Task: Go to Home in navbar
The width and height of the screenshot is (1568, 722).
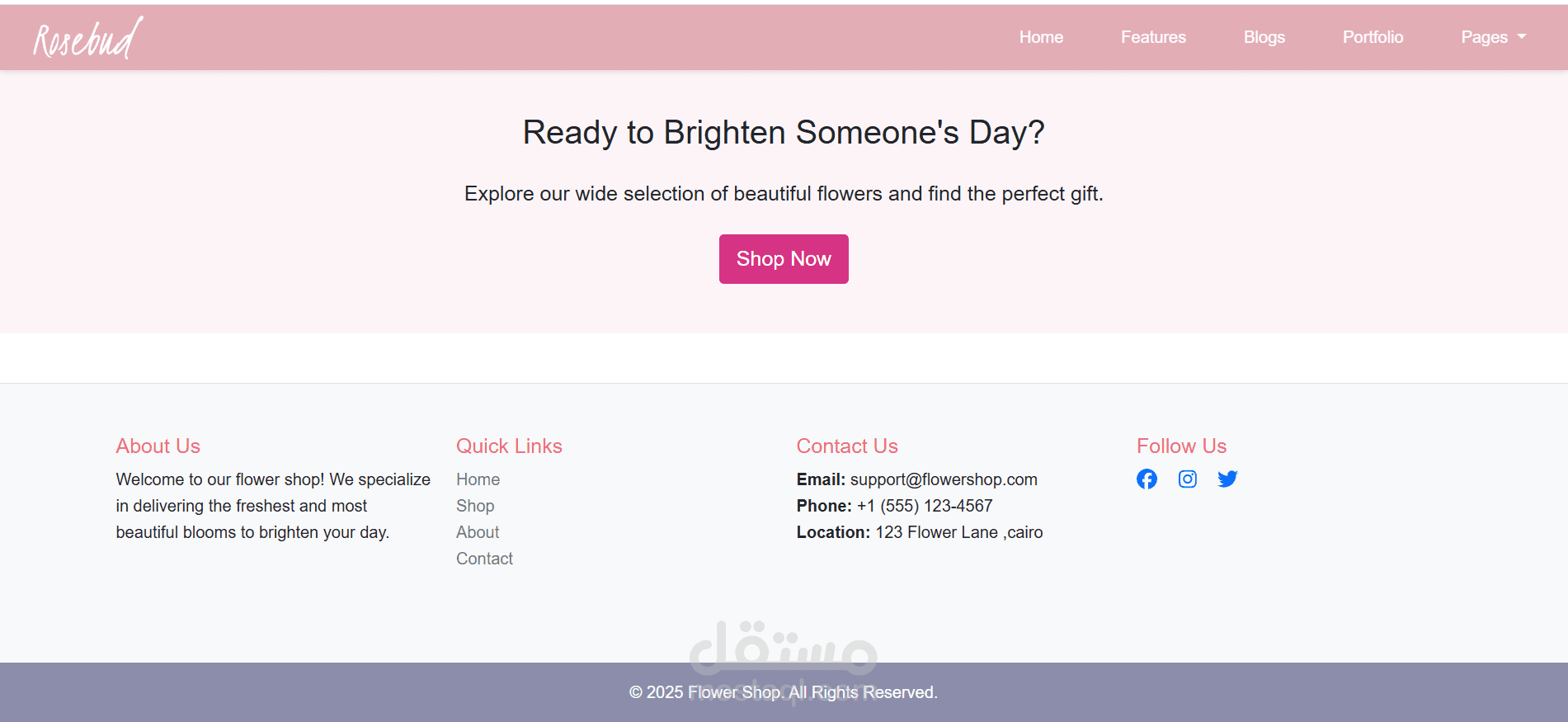Action: (x=1041, y=37)
